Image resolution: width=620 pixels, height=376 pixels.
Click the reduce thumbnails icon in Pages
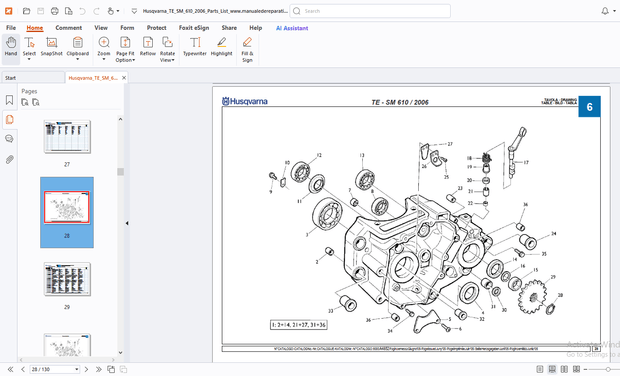tap(36, 102)
